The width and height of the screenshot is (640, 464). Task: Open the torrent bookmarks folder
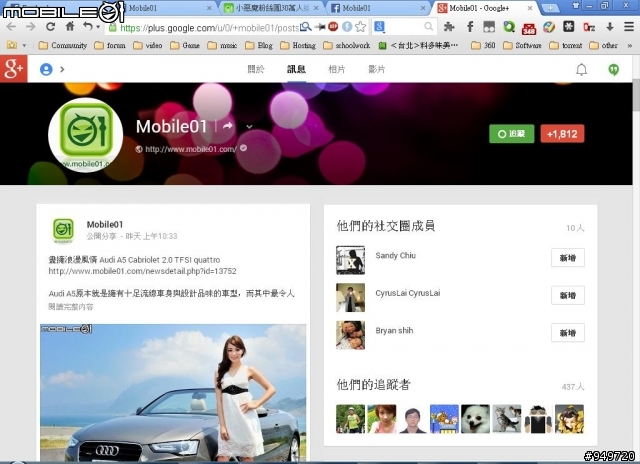pos(566,45)
